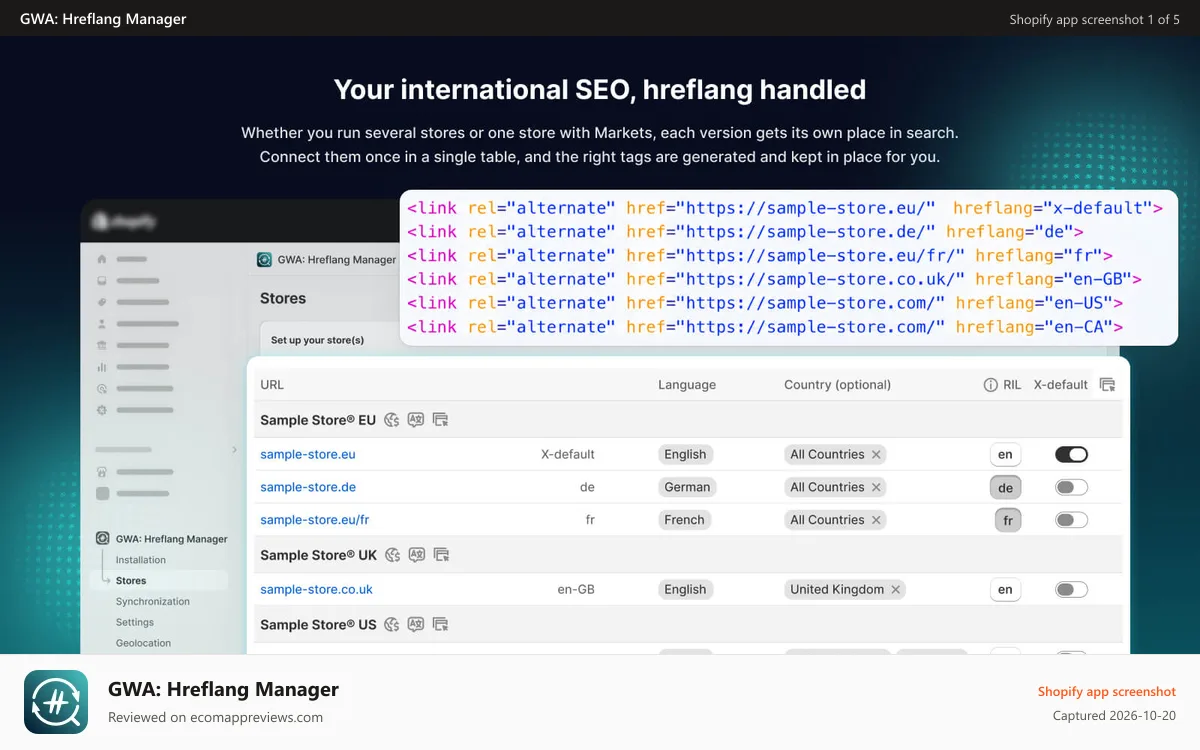Open English language selector for sample-store.eu
The height and width of the screenshot is (750, 1200).
685,455
